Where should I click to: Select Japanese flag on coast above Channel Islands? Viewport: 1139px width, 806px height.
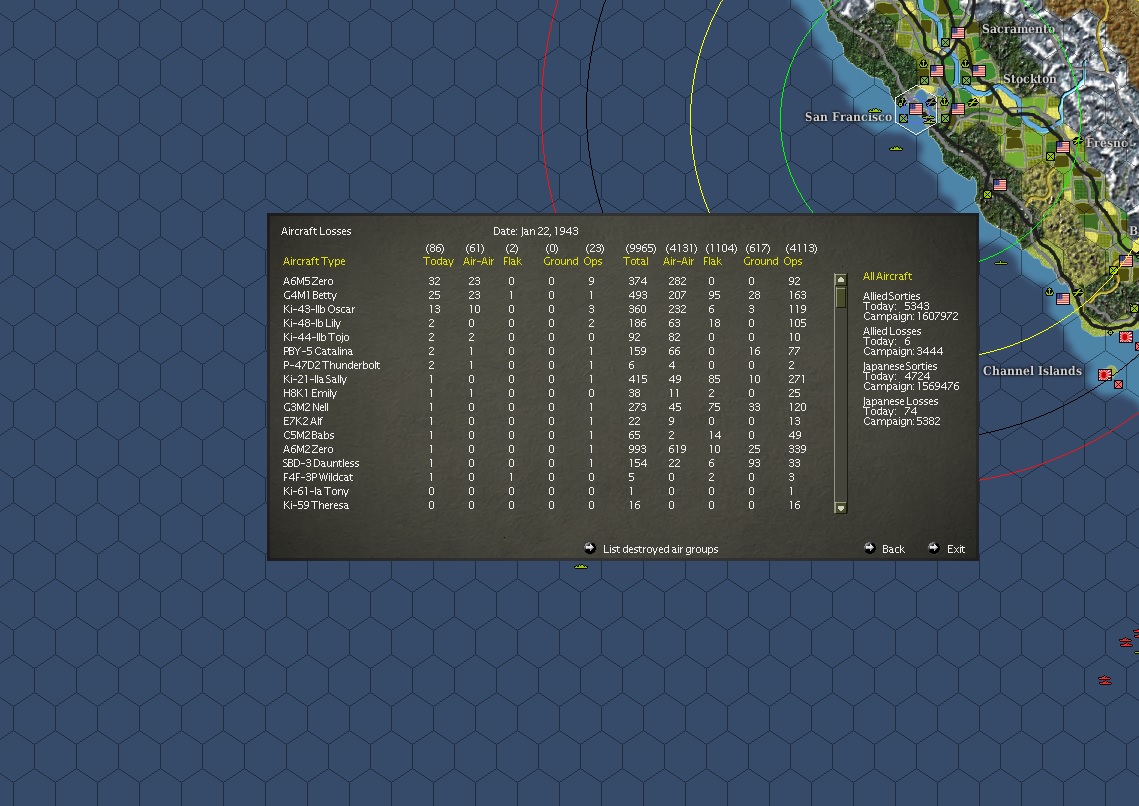tap(1125, 336)
